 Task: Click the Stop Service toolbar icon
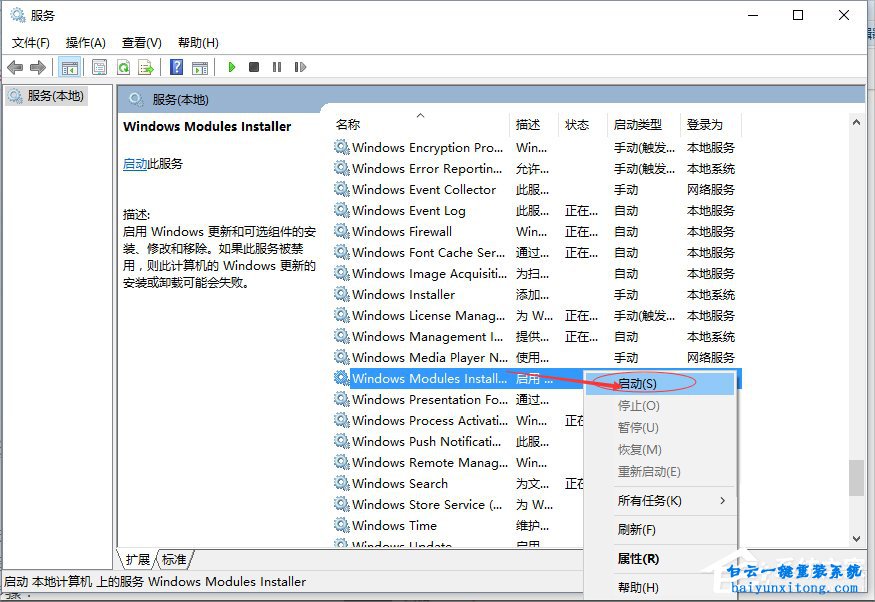click(x=253, y=67)
